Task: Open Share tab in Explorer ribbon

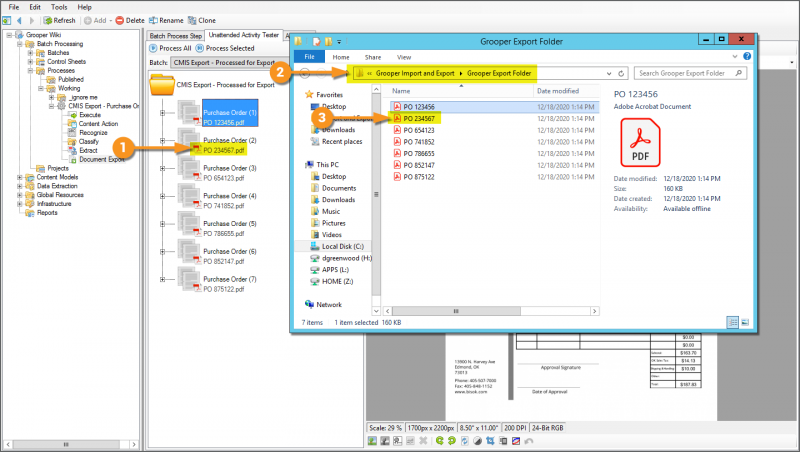Action: (x=373, y=57)
